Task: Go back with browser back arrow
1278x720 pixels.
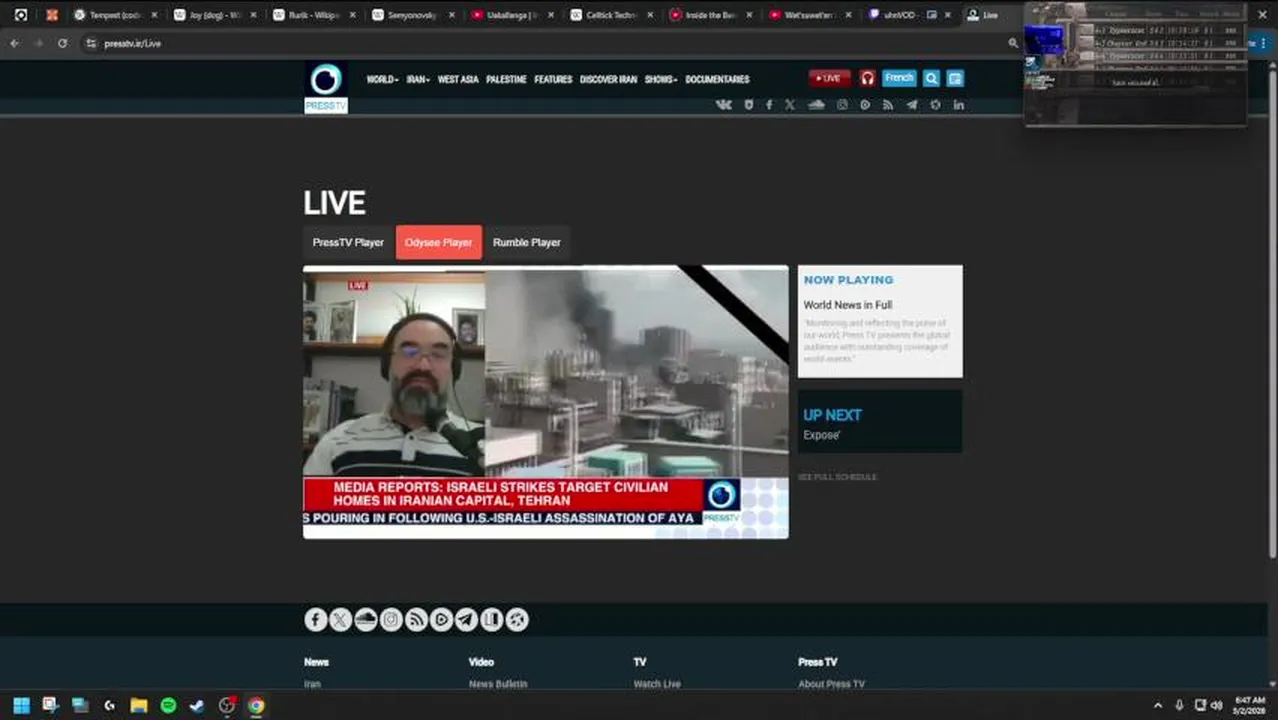Action: 14,43
